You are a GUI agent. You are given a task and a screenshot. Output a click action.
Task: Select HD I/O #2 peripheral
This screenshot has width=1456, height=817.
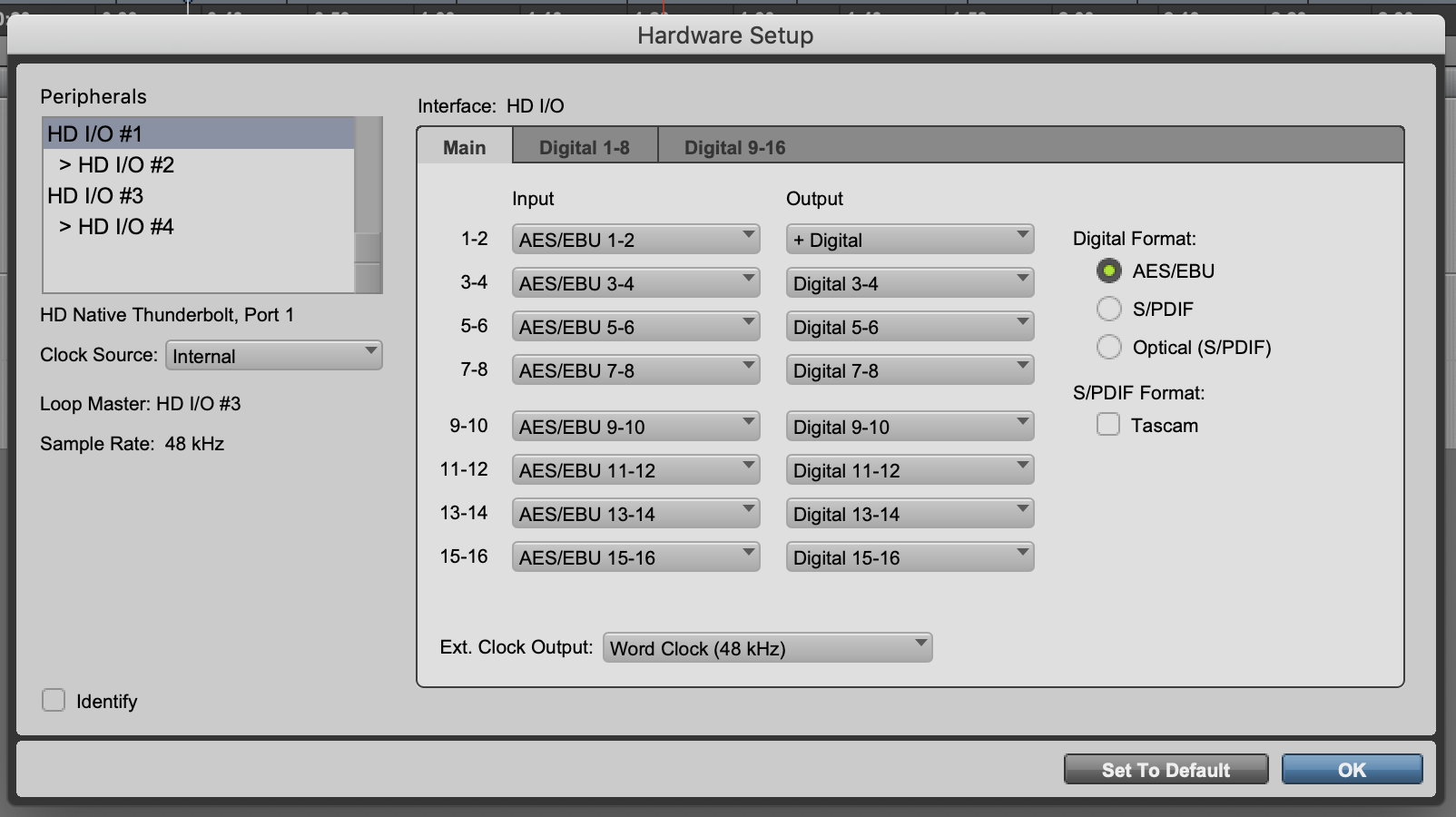pos(198,164)
